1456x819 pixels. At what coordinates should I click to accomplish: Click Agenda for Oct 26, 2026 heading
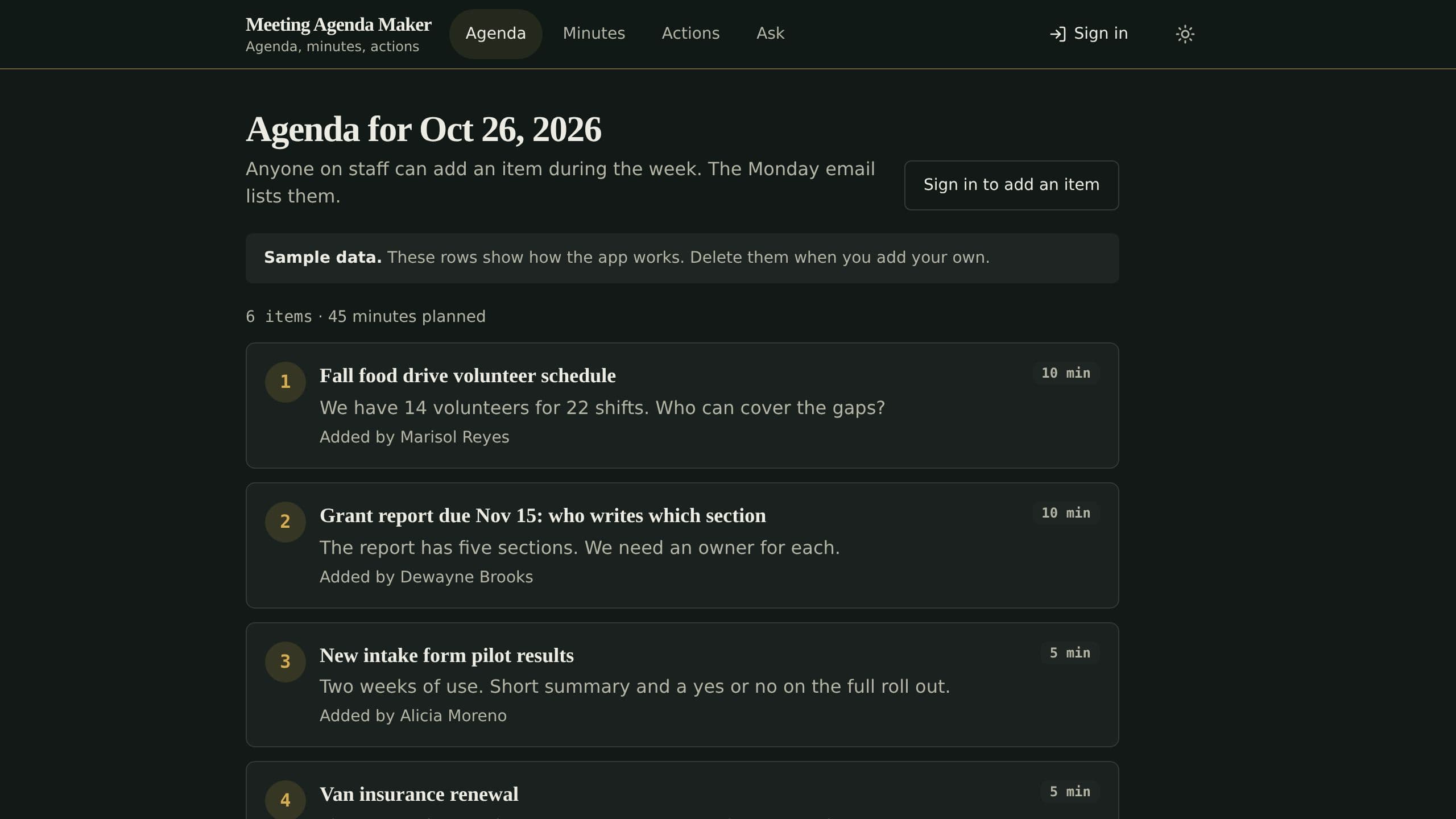423,129
